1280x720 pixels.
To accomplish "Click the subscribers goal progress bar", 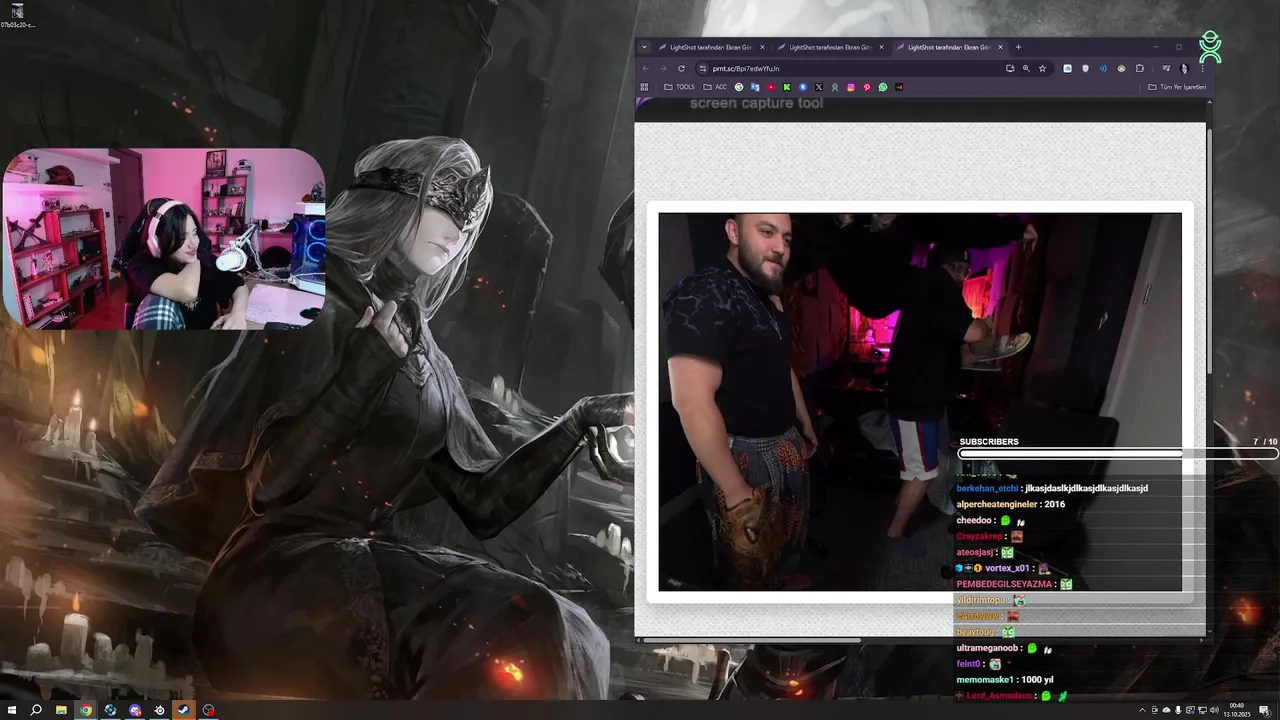I will [1118, 454].
